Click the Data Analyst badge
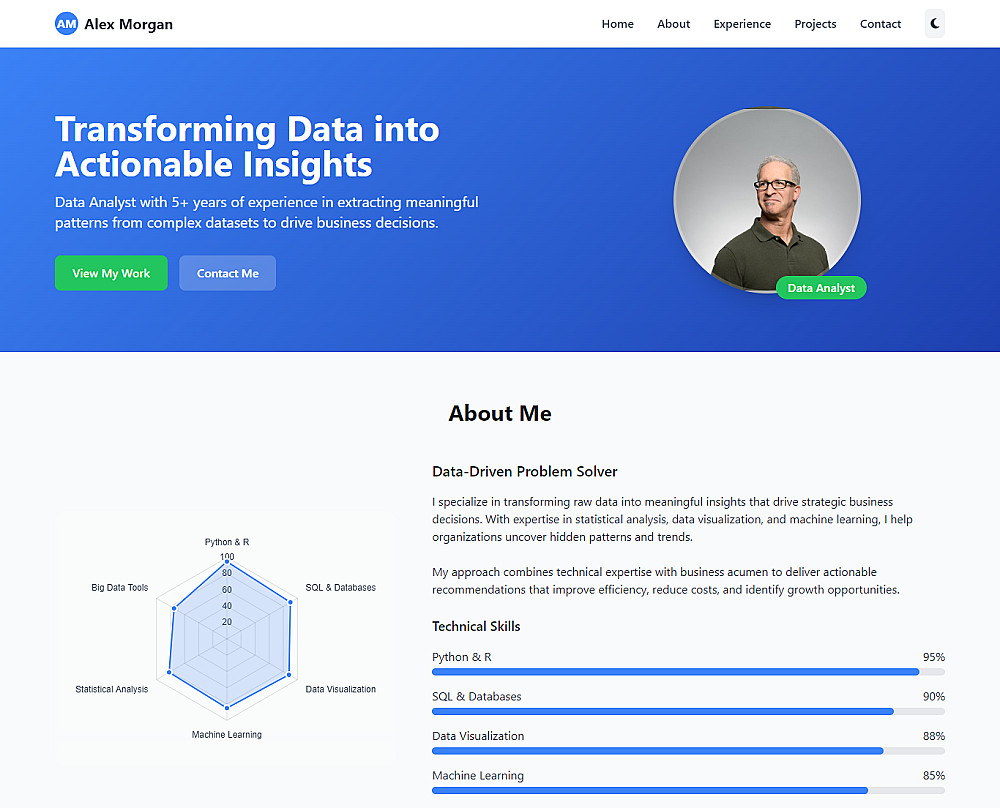The height and width of the screenshot is (808, 1000). pyautogui.click(x=821, y=288)
